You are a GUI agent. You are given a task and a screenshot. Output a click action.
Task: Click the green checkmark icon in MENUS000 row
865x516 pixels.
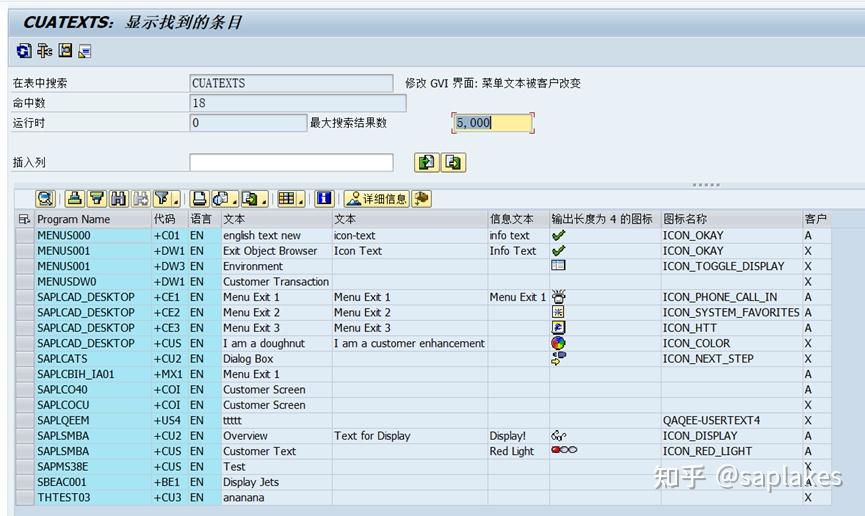pos(558,235)
